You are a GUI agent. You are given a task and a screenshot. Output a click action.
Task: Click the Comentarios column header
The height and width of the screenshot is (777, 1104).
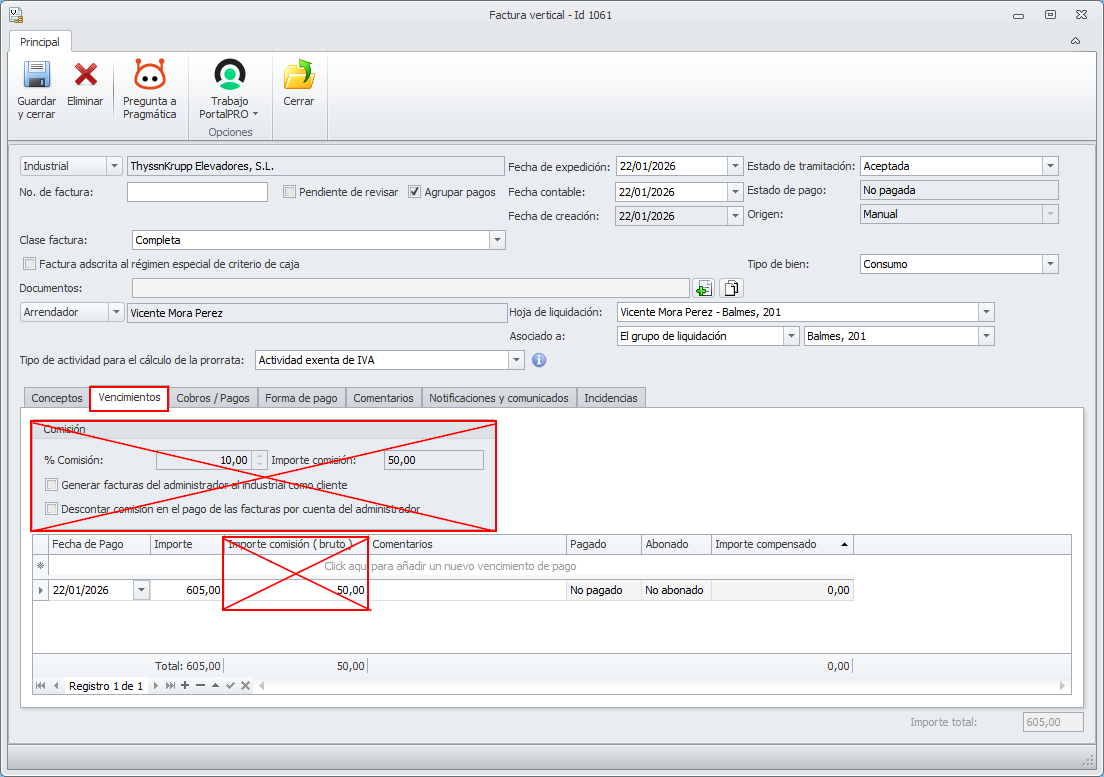coord(468,545)
